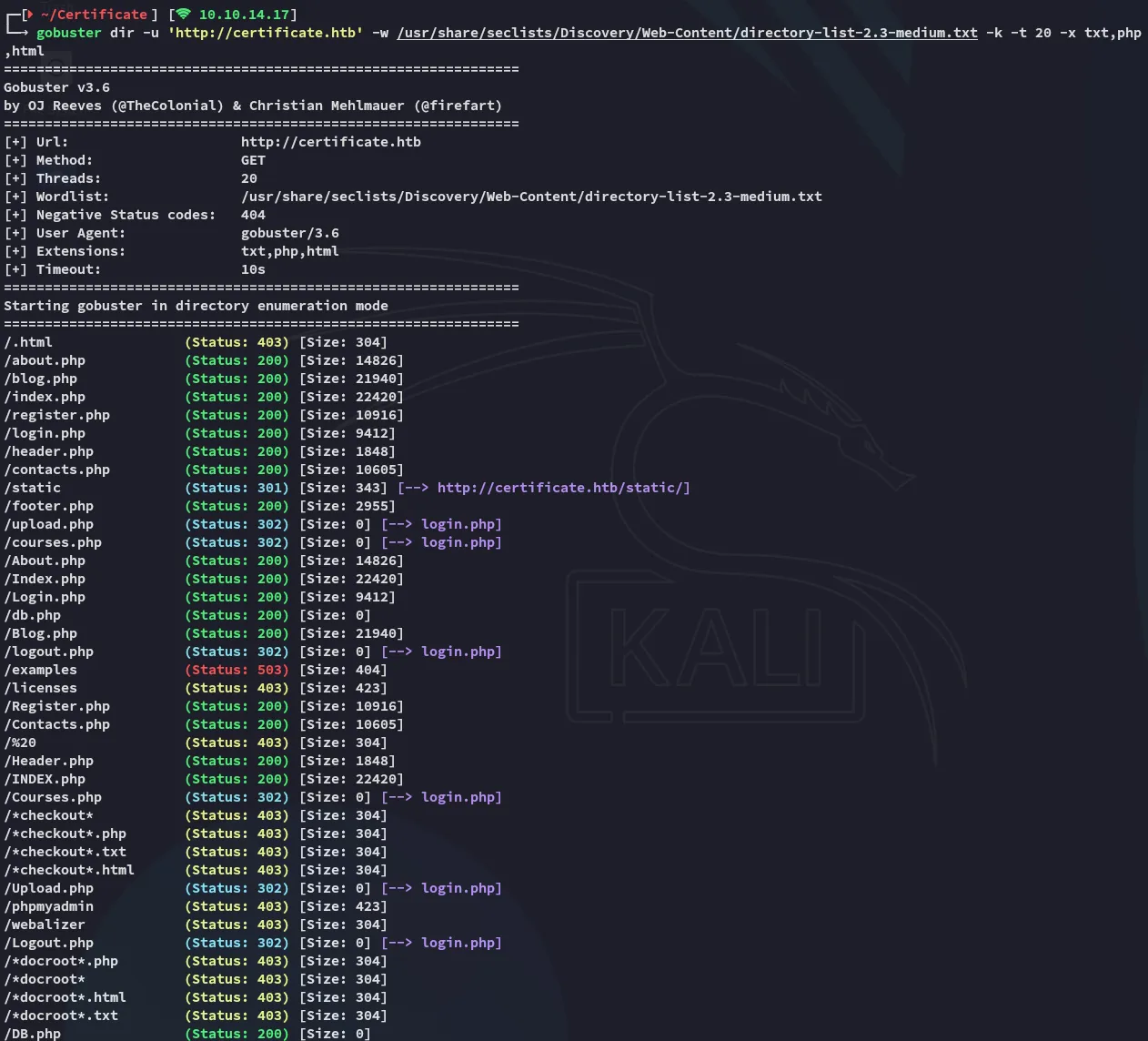Click the red arrow icon before ~/Certificate

coord(29,15)
